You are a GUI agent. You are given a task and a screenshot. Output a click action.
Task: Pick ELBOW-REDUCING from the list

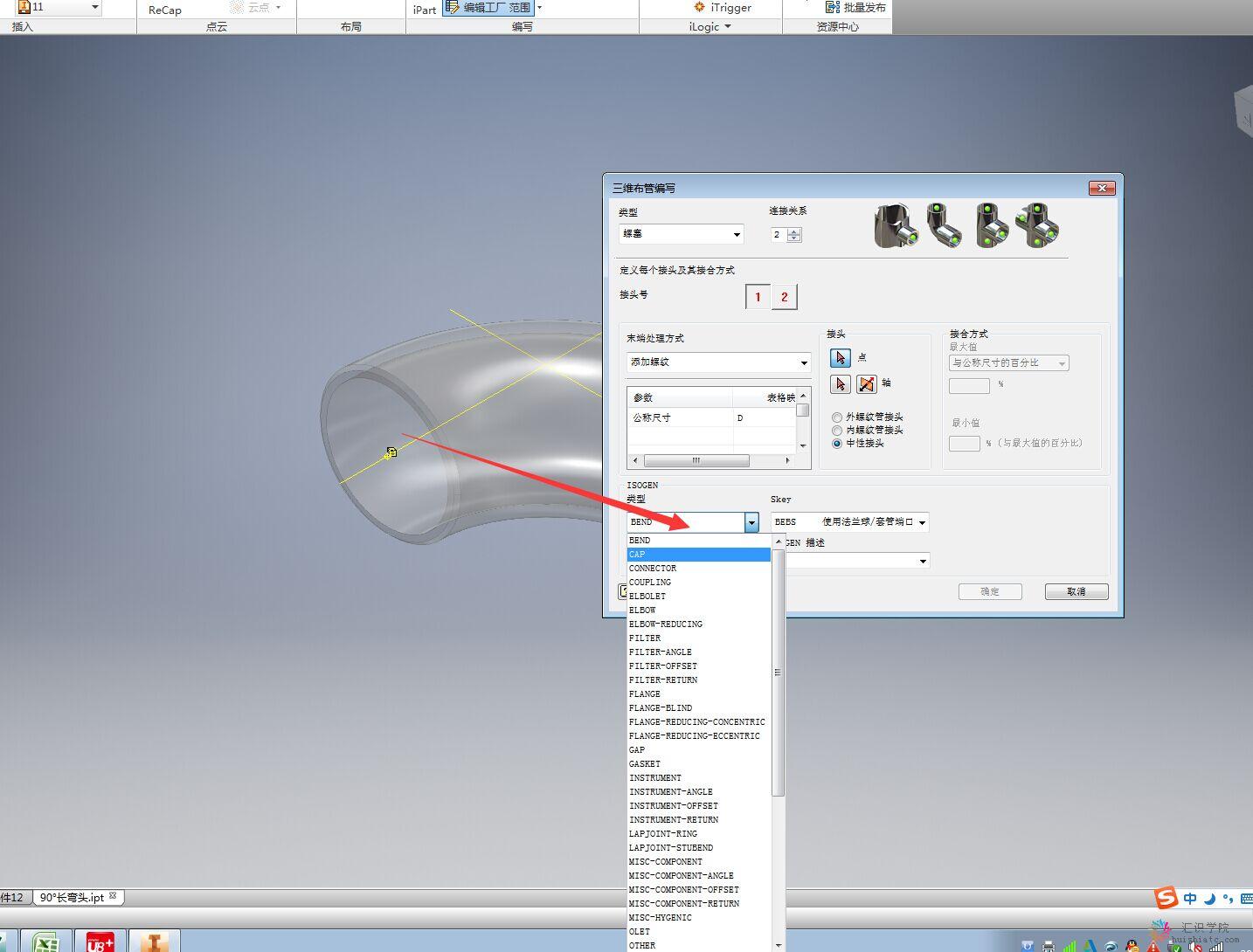[x=699, y=624]
